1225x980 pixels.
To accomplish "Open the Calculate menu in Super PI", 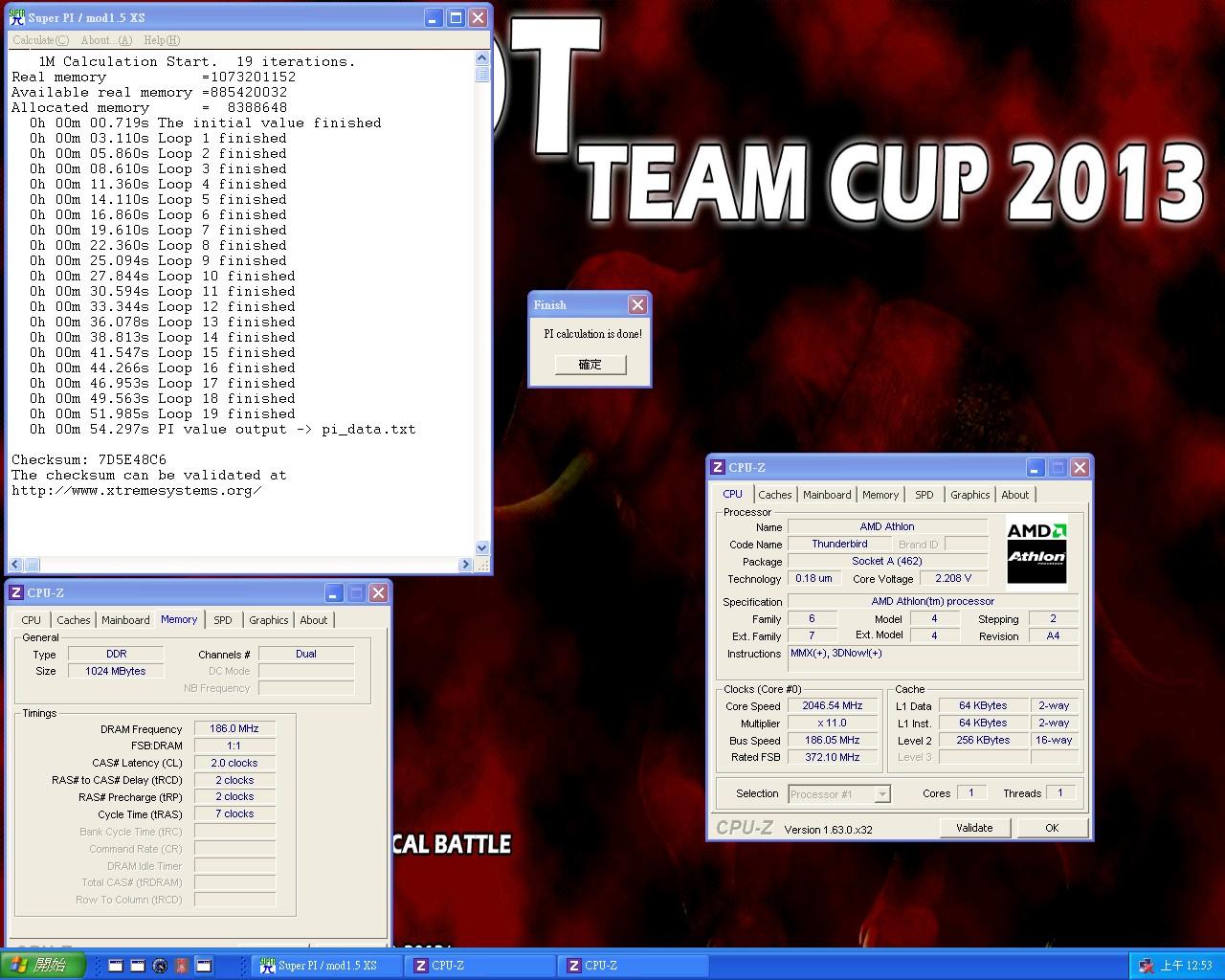I will pyautogui.click(x=40, y=40).
